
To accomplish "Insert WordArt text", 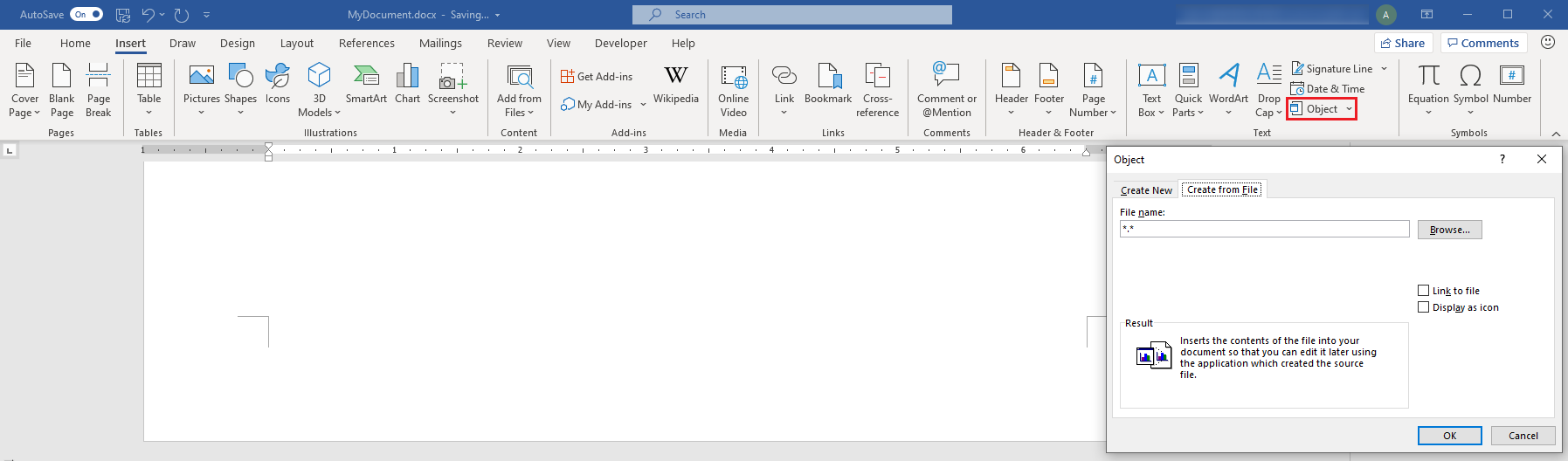I will click(x=1229, y=90).
